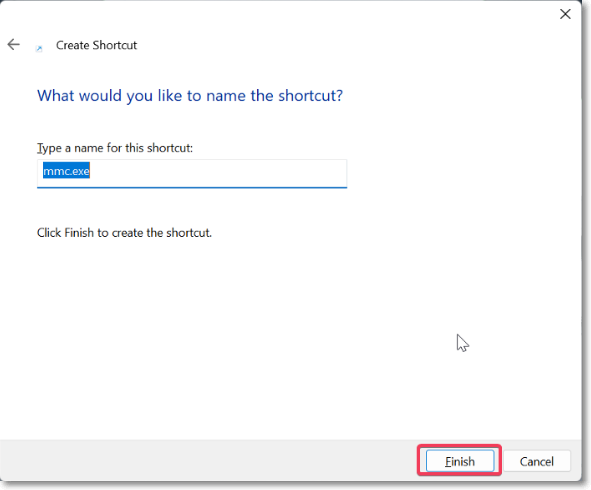
Task: Click the shortcut icon beside Create Shortcut
Action: [39, 49]
